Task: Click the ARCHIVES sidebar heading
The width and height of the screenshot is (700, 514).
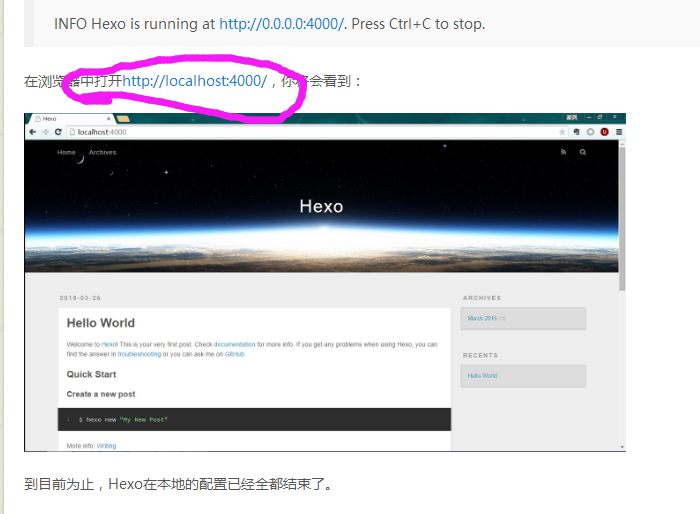Action: [482, 298]
